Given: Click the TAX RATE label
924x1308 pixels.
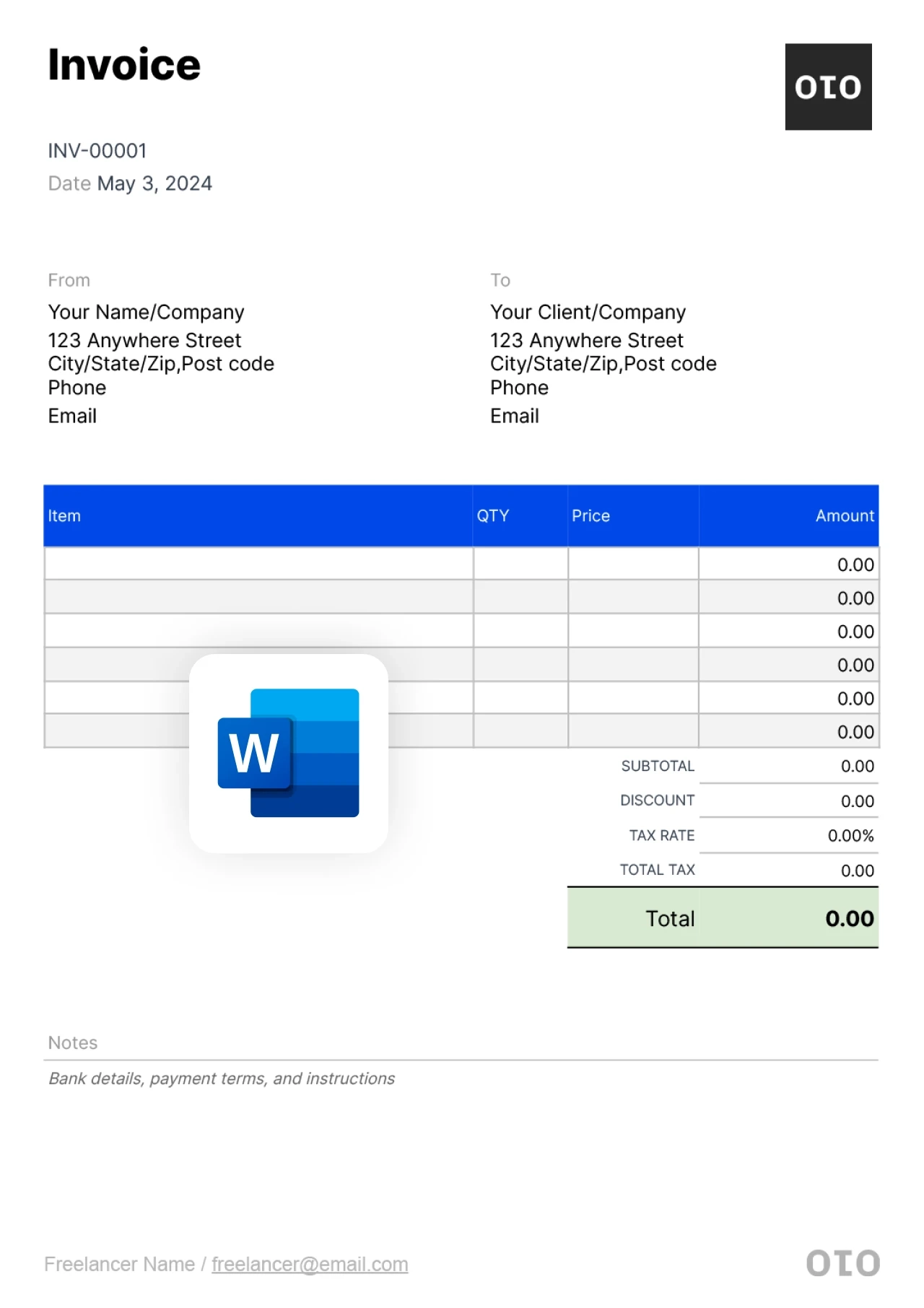Looking at the screenshot, I should tap(661, 835).
